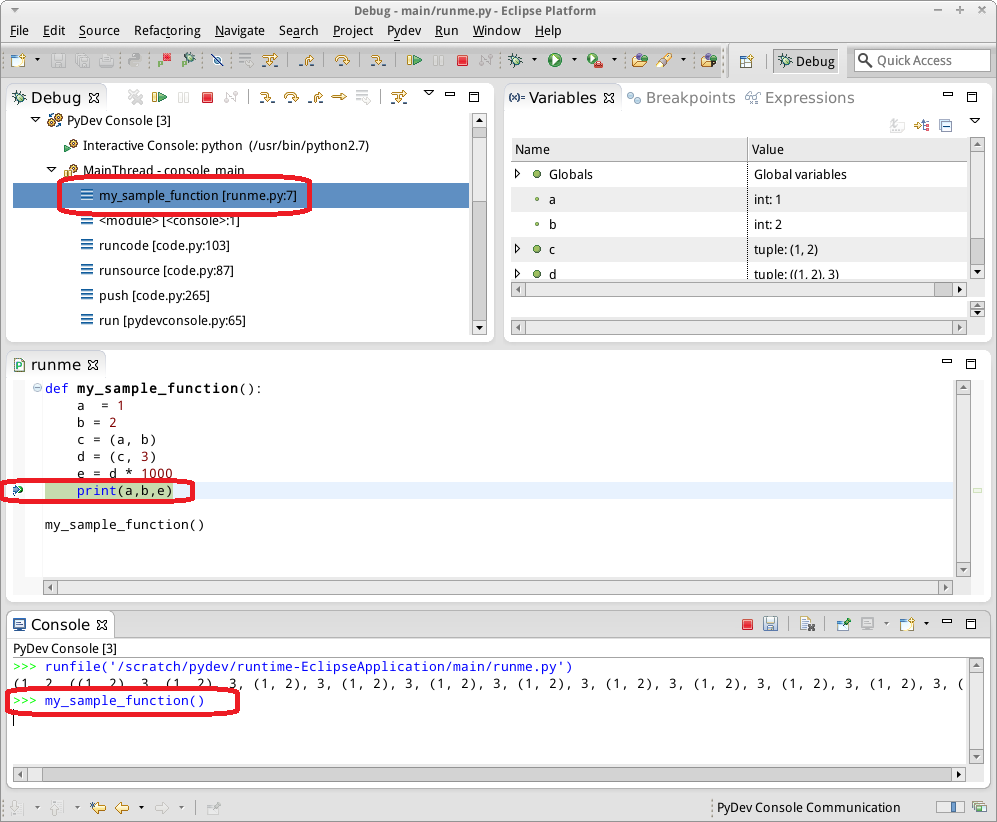The height and width of the screenshot is (822, 997).
Task: Select Interactive Console: python entry
Action: (226, 146)
